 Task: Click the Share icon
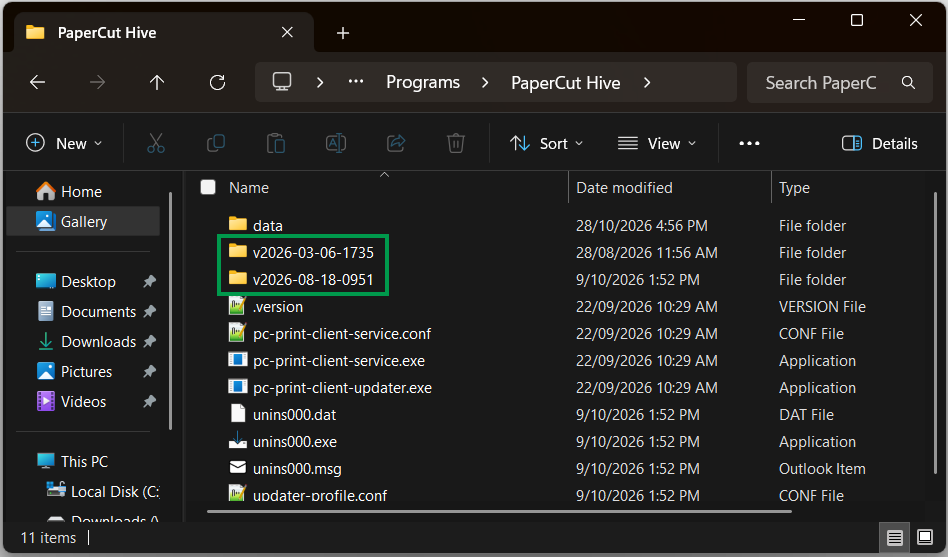tap(396, 143)
